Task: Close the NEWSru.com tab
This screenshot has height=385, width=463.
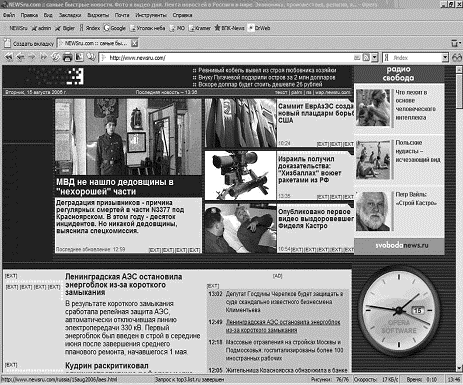Action: tap(134, 43)
